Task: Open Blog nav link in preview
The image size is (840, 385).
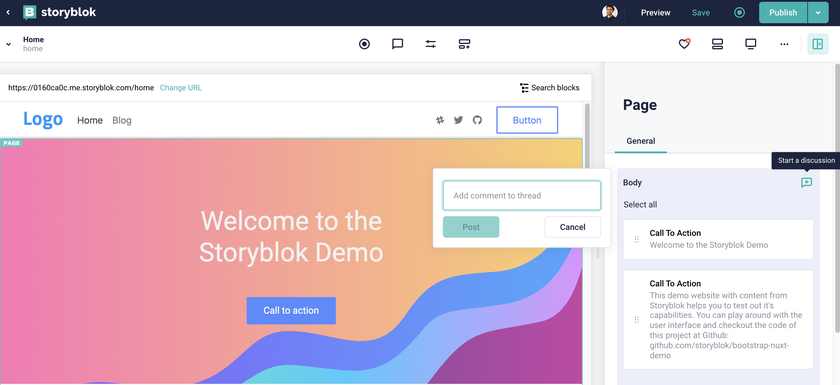Action: tap(122, 120)
